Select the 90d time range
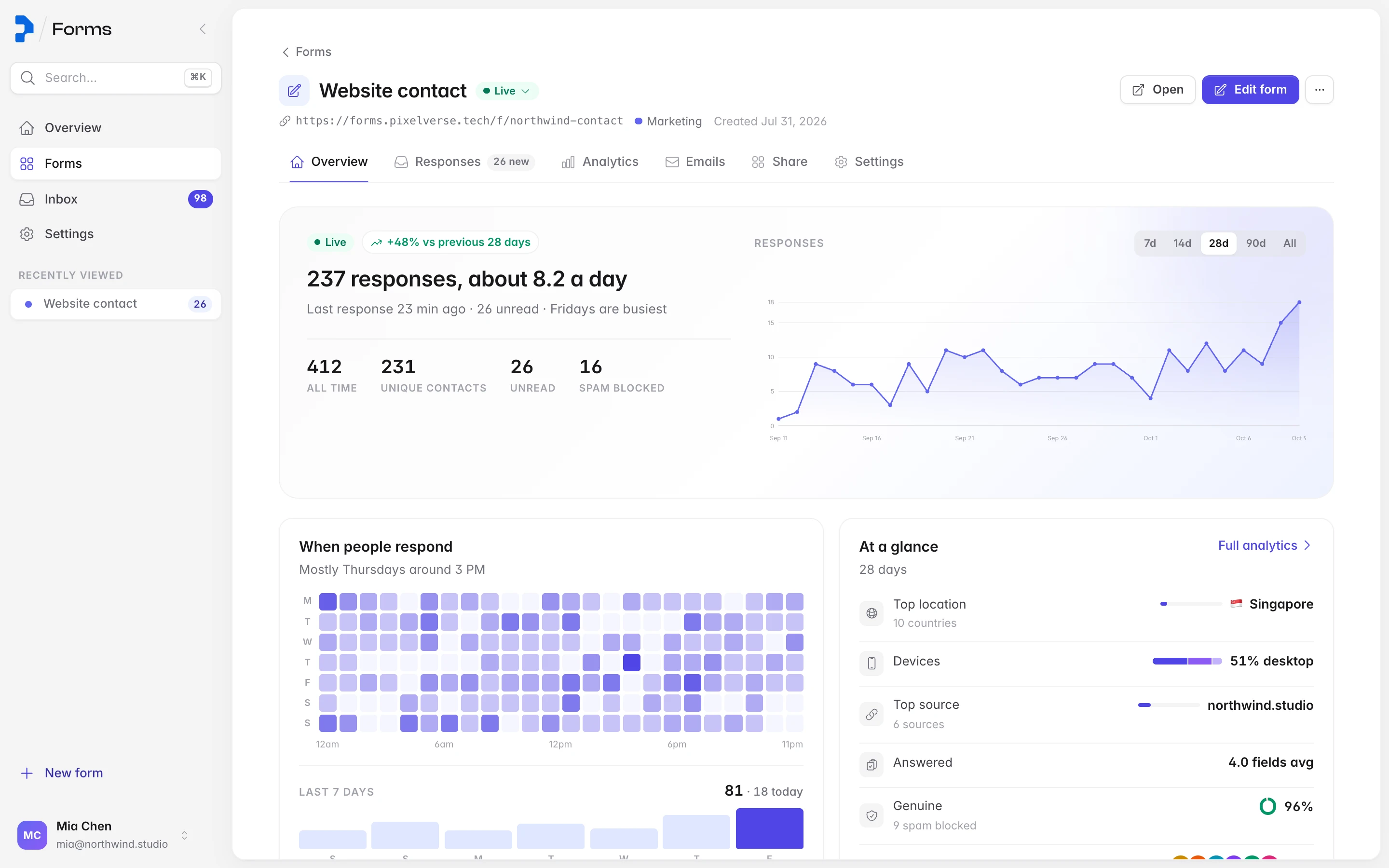The height and width of the screenshot is (868, 1389). point(1255,243)
